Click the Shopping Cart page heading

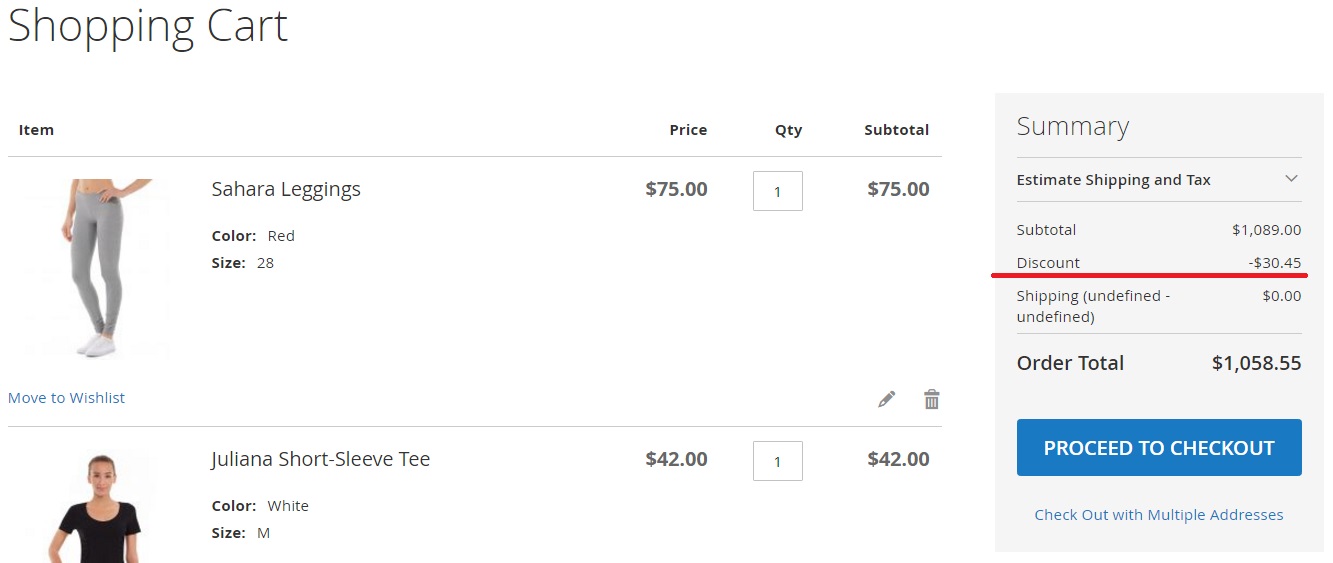[x=148, y=25]
